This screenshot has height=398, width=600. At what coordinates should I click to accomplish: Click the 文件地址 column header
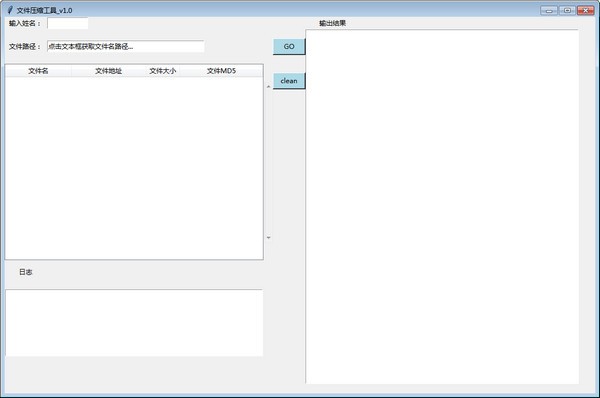pyautogui.click(x=109, y=71)
